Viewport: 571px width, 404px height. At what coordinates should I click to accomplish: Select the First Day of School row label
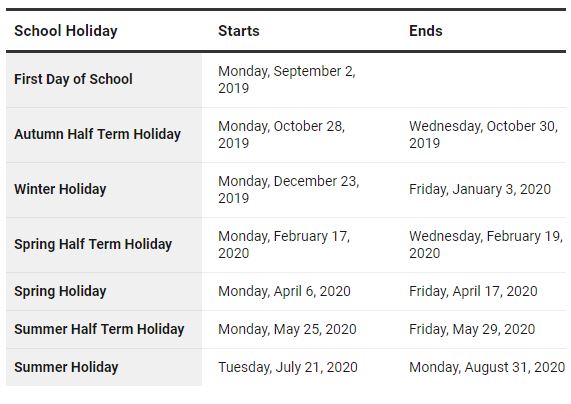73,79
